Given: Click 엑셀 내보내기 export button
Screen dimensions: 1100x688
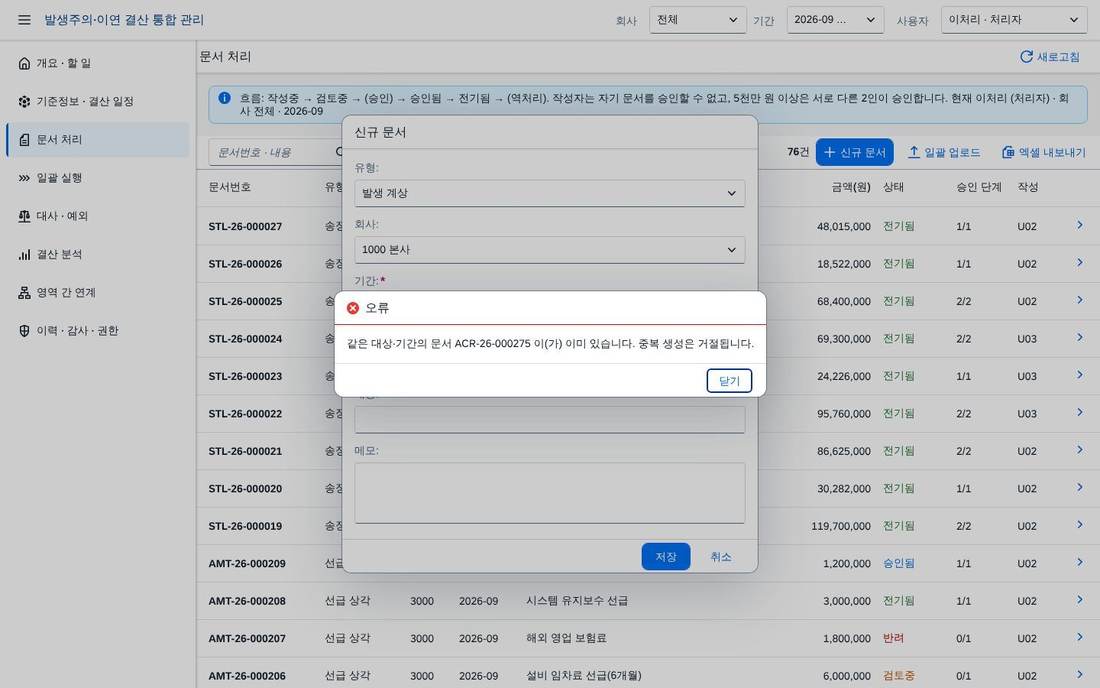Looking at the screenshot, I should point(1043,152).
